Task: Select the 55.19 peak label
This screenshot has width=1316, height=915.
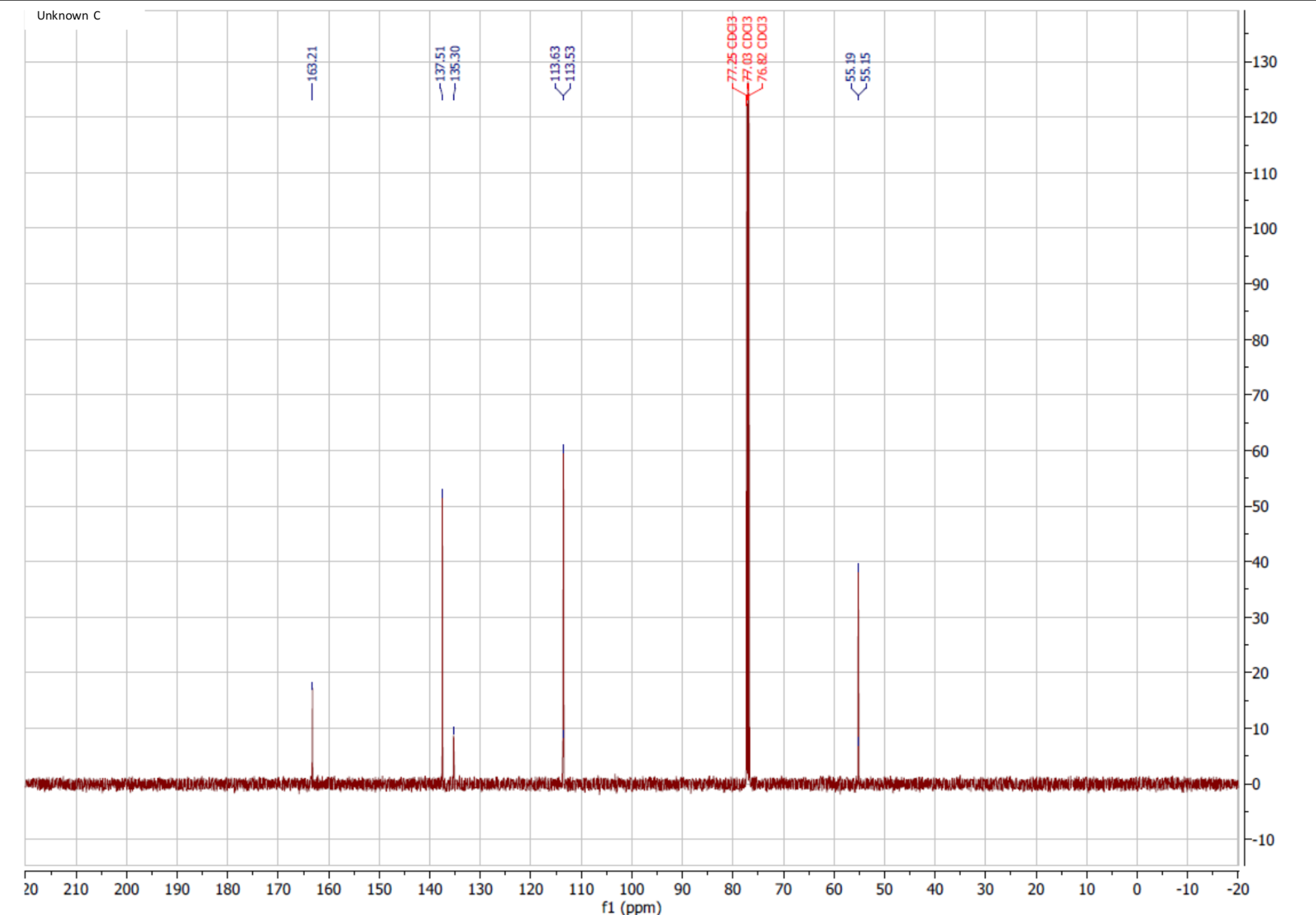Action: point(850,66)
